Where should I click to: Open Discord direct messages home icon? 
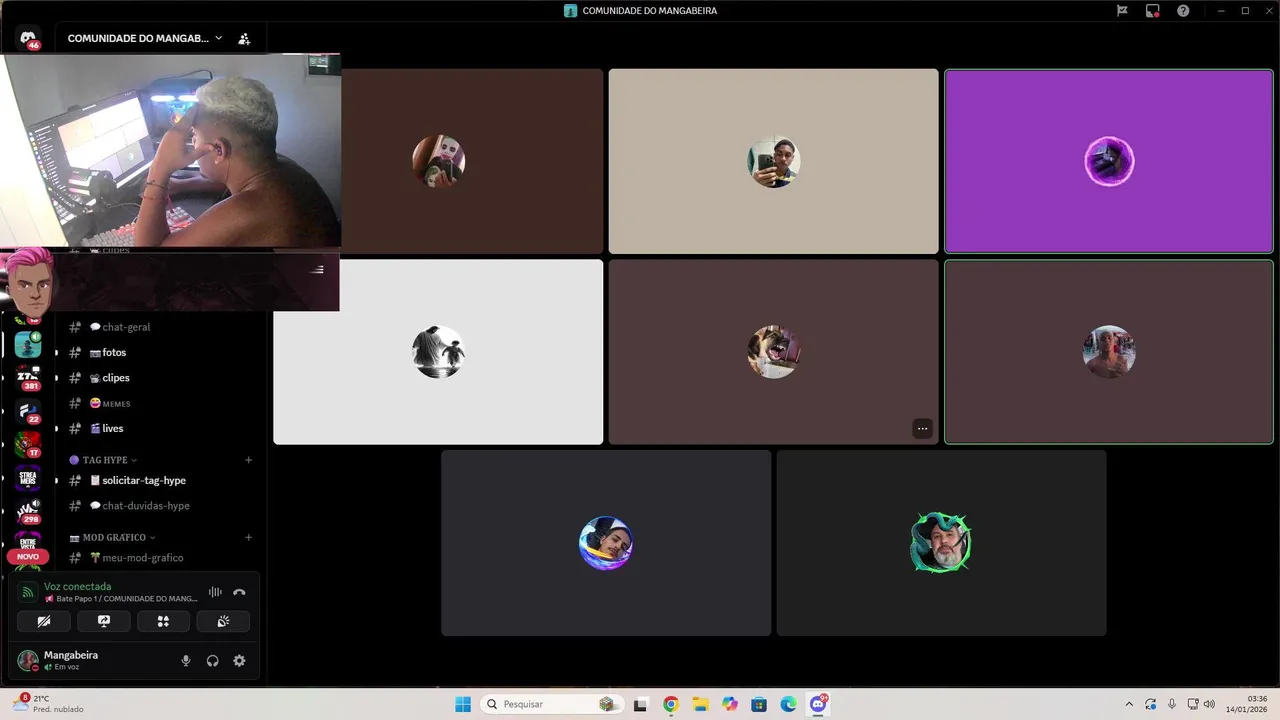(x=28, y=38)
